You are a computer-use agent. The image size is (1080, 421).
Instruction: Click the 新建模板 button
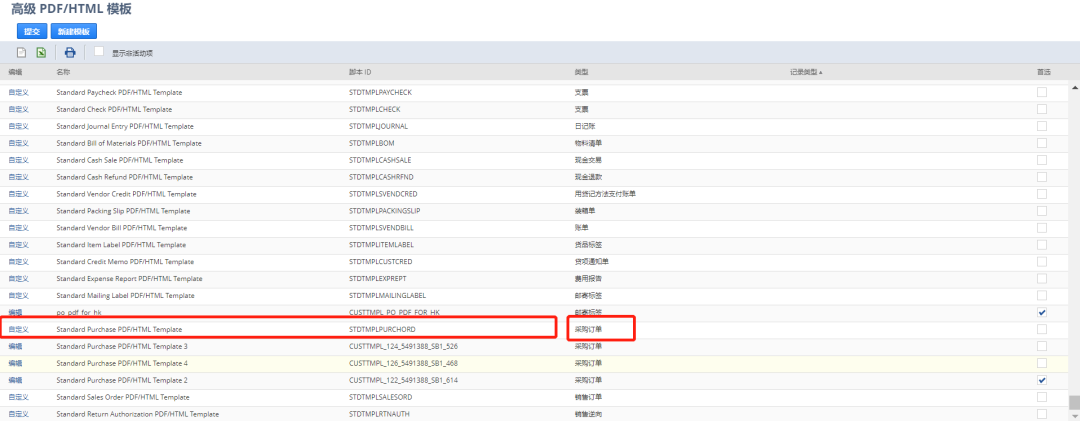pos(74,31)
